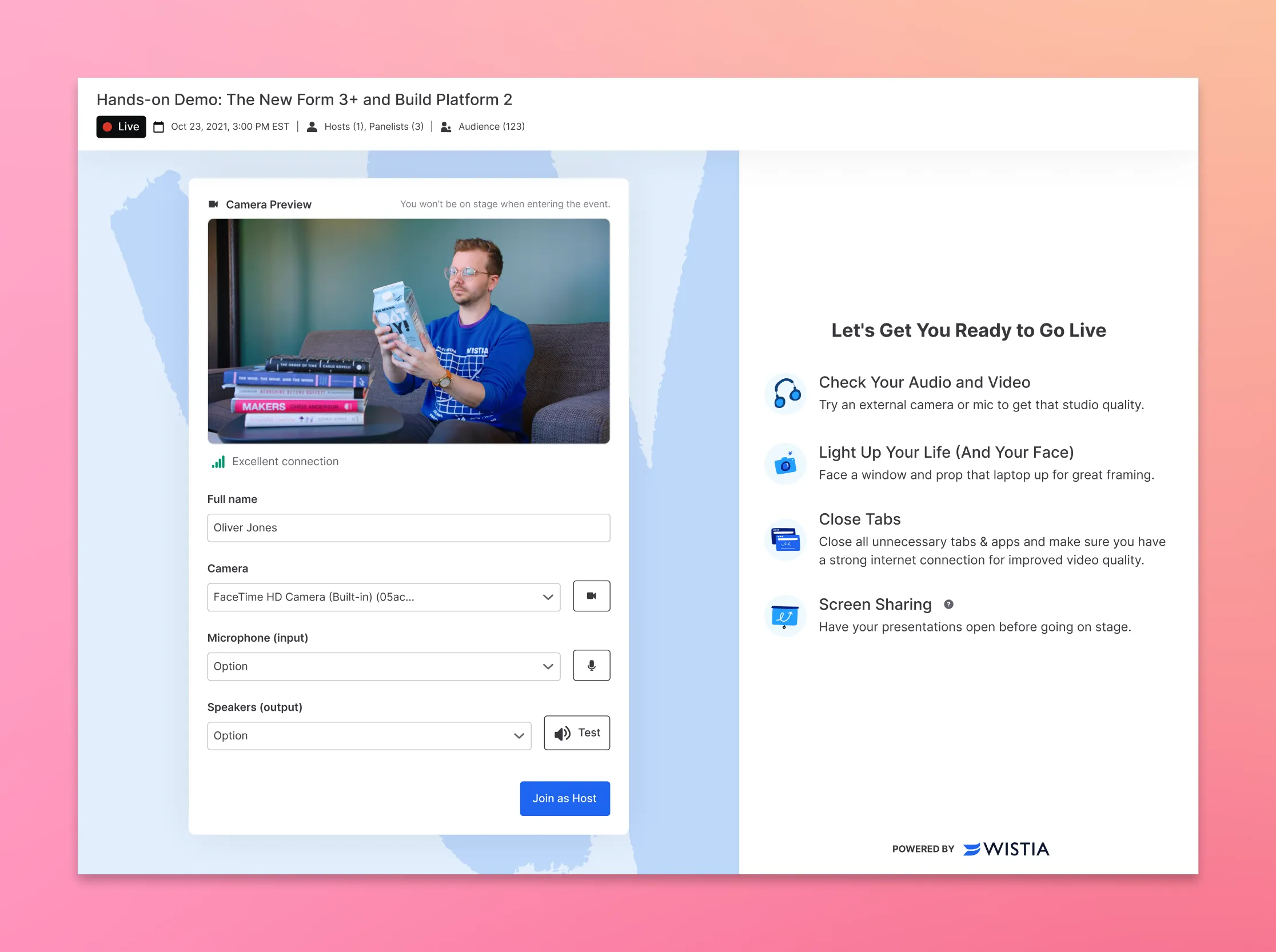Viewport: 1276px width, 952px height.
Task: Open the Microphone input dropdown
Action: pos(384,666)
